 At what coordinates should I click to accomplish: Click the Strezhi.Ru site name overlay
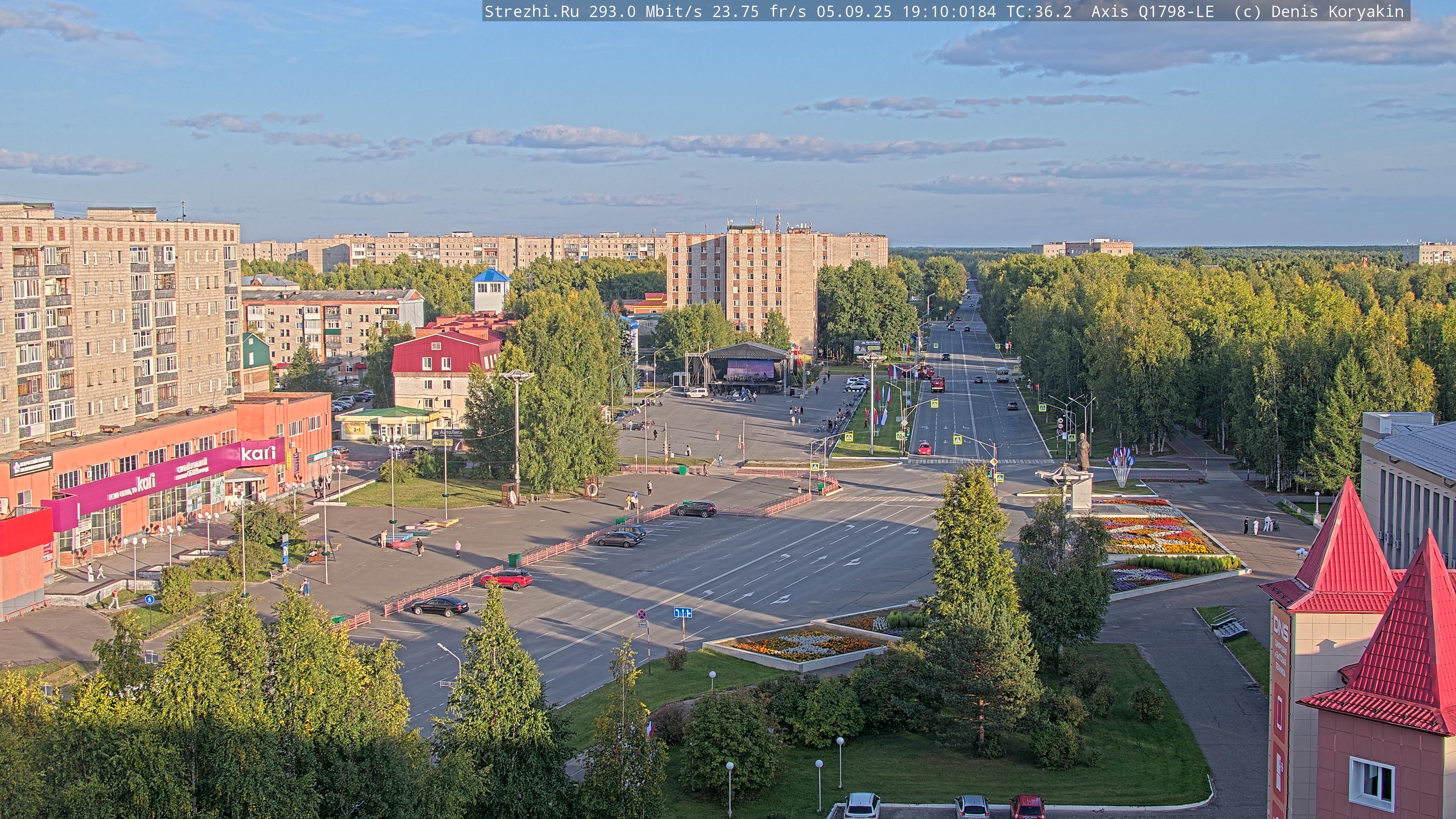point(532,12)
